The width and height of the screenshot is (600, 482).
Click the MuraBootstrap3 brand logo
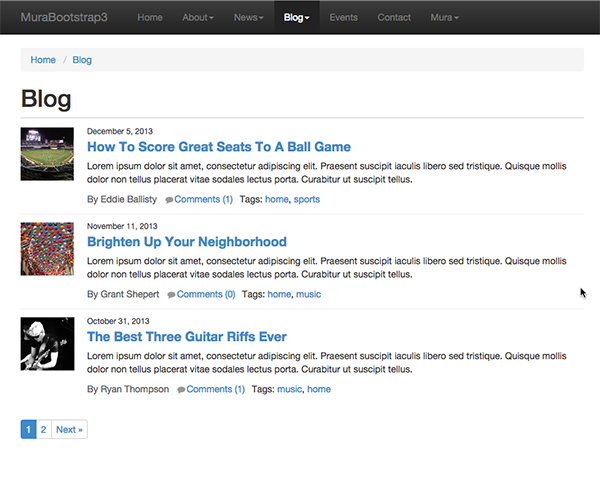point(64,17)
